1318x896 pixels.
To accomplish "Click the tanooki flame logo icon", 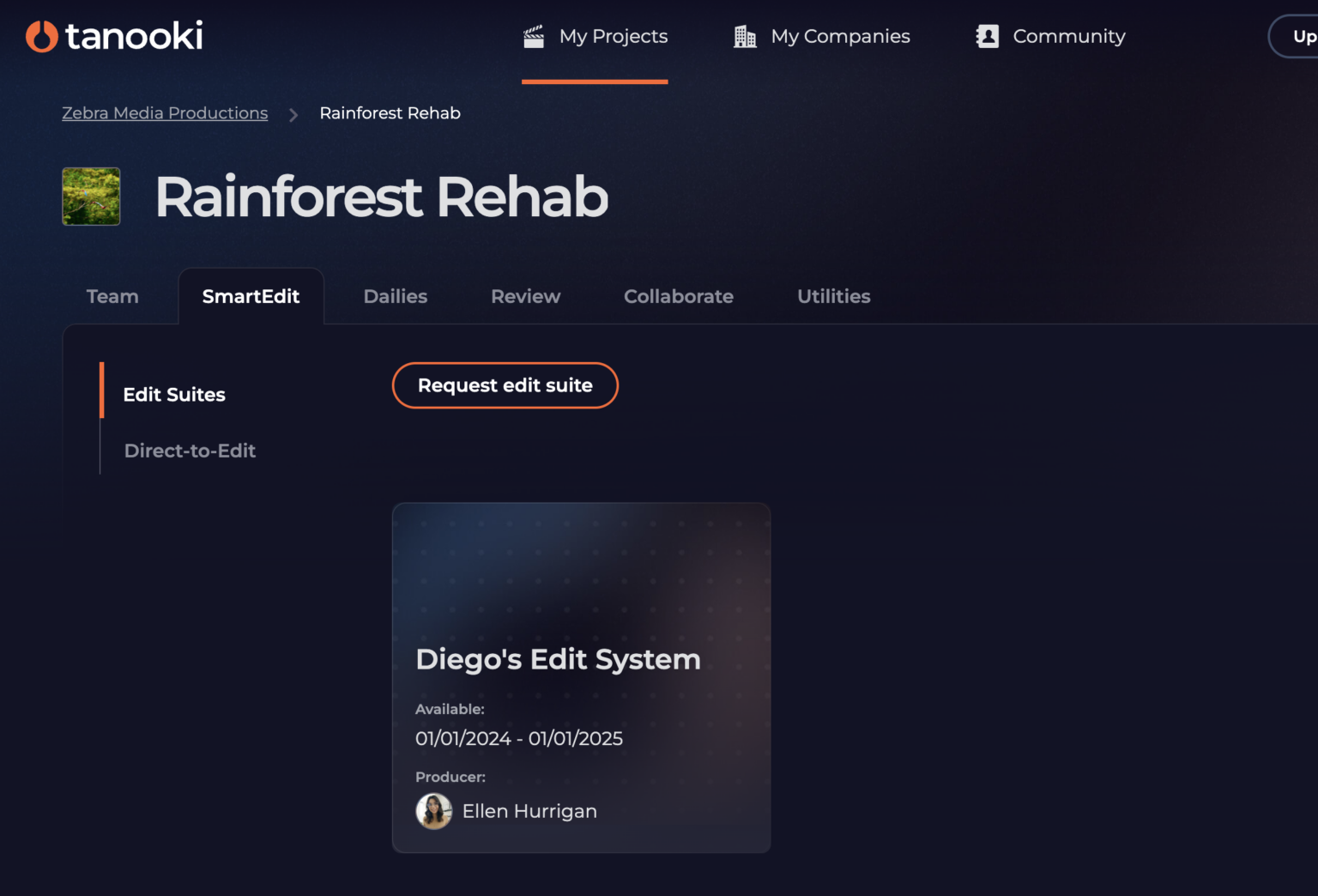I will coord(41,36).
